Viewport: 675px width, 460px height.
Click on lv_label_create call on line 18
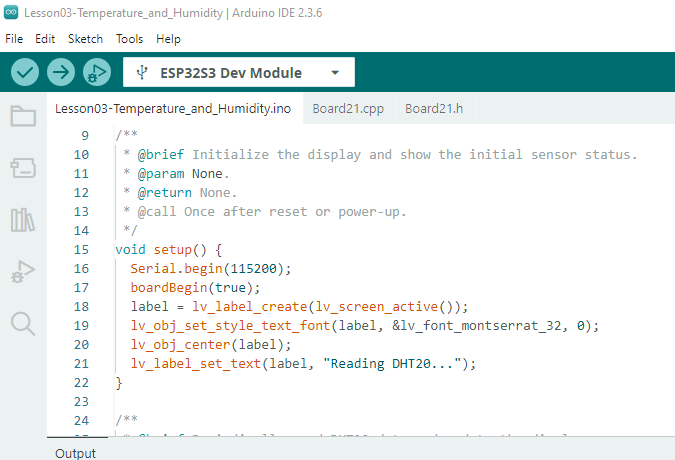pos(249,306)
